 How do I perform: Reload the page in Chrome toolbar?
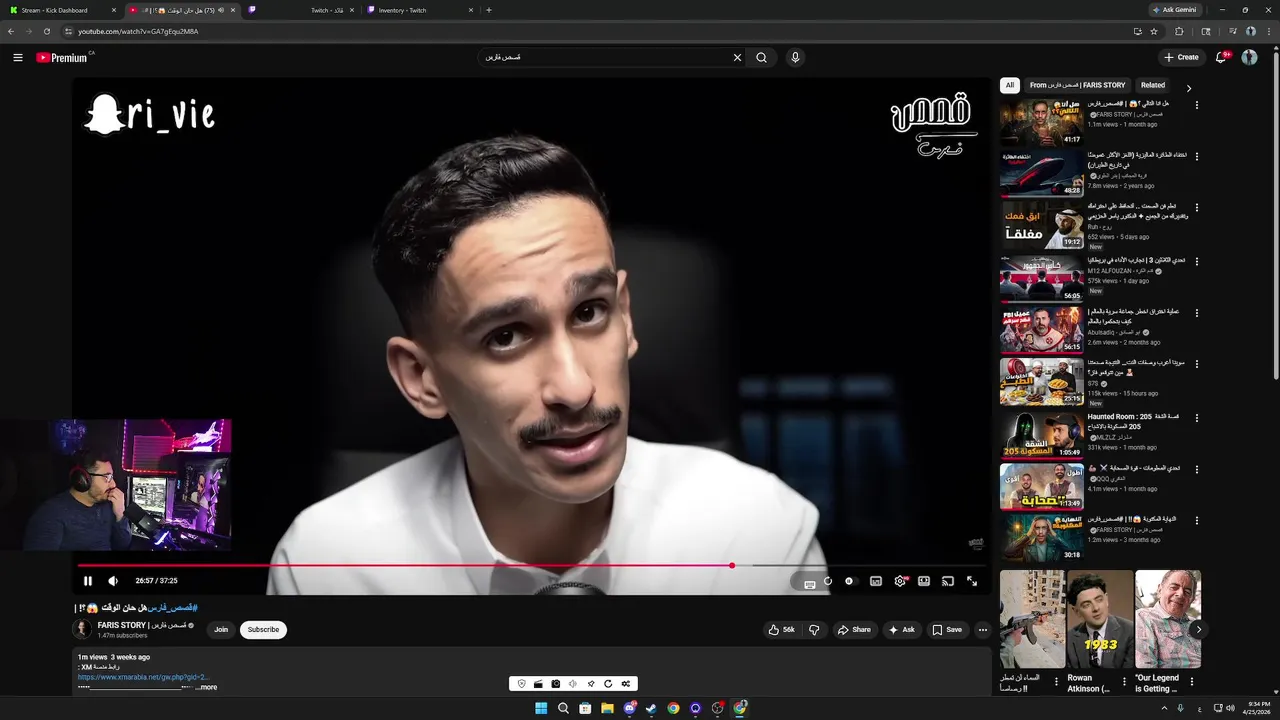(x=46, y=31)
